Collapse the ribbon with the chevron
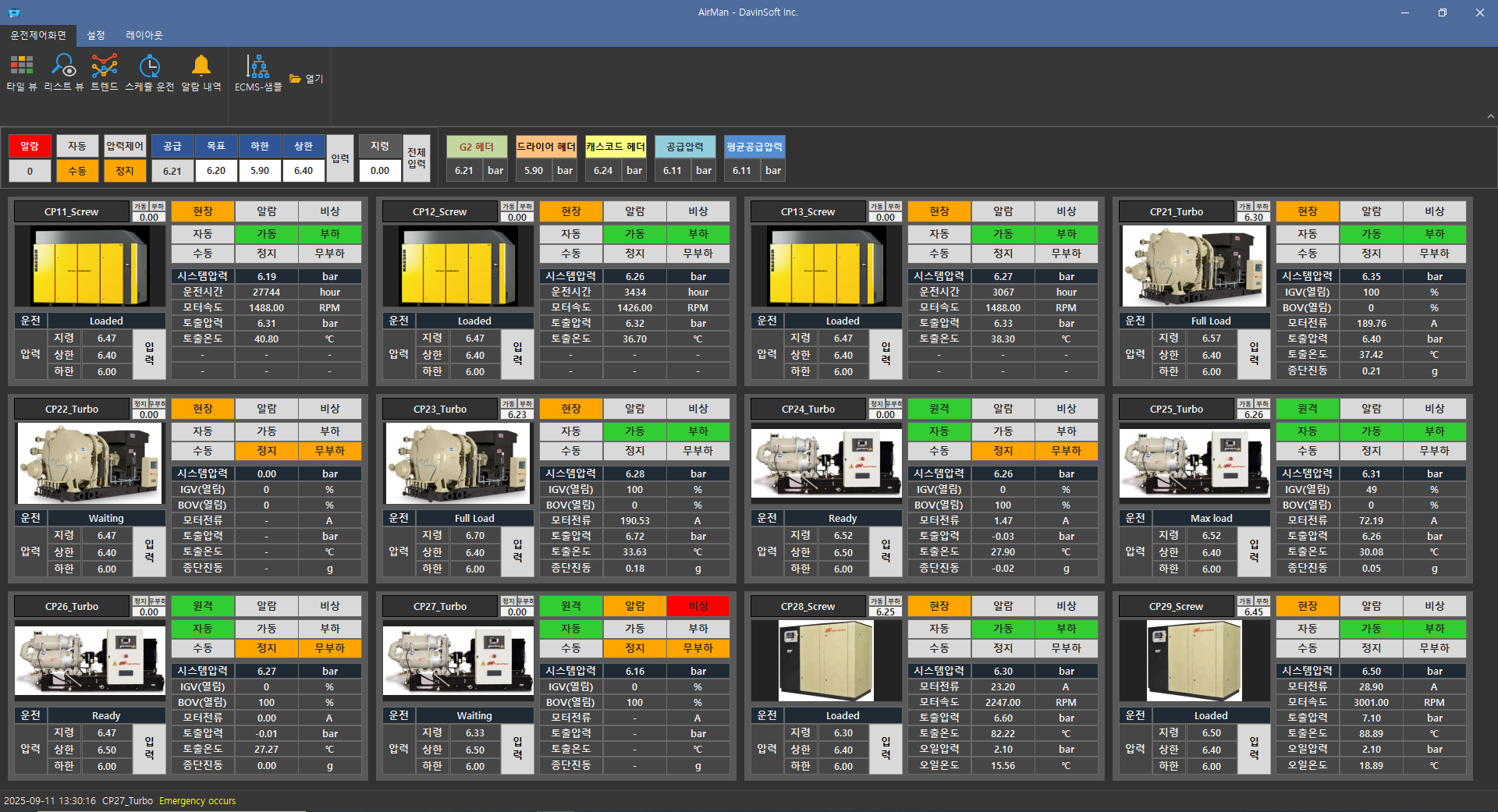Image resolution: width=1498 pixels, height=812 pixels. tap(1490, 116)
